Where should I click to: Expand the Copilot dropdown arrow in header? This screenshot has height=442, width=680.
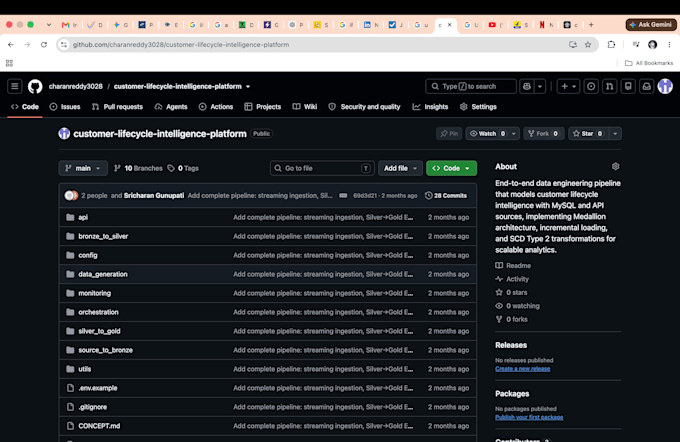pos(540,86)
